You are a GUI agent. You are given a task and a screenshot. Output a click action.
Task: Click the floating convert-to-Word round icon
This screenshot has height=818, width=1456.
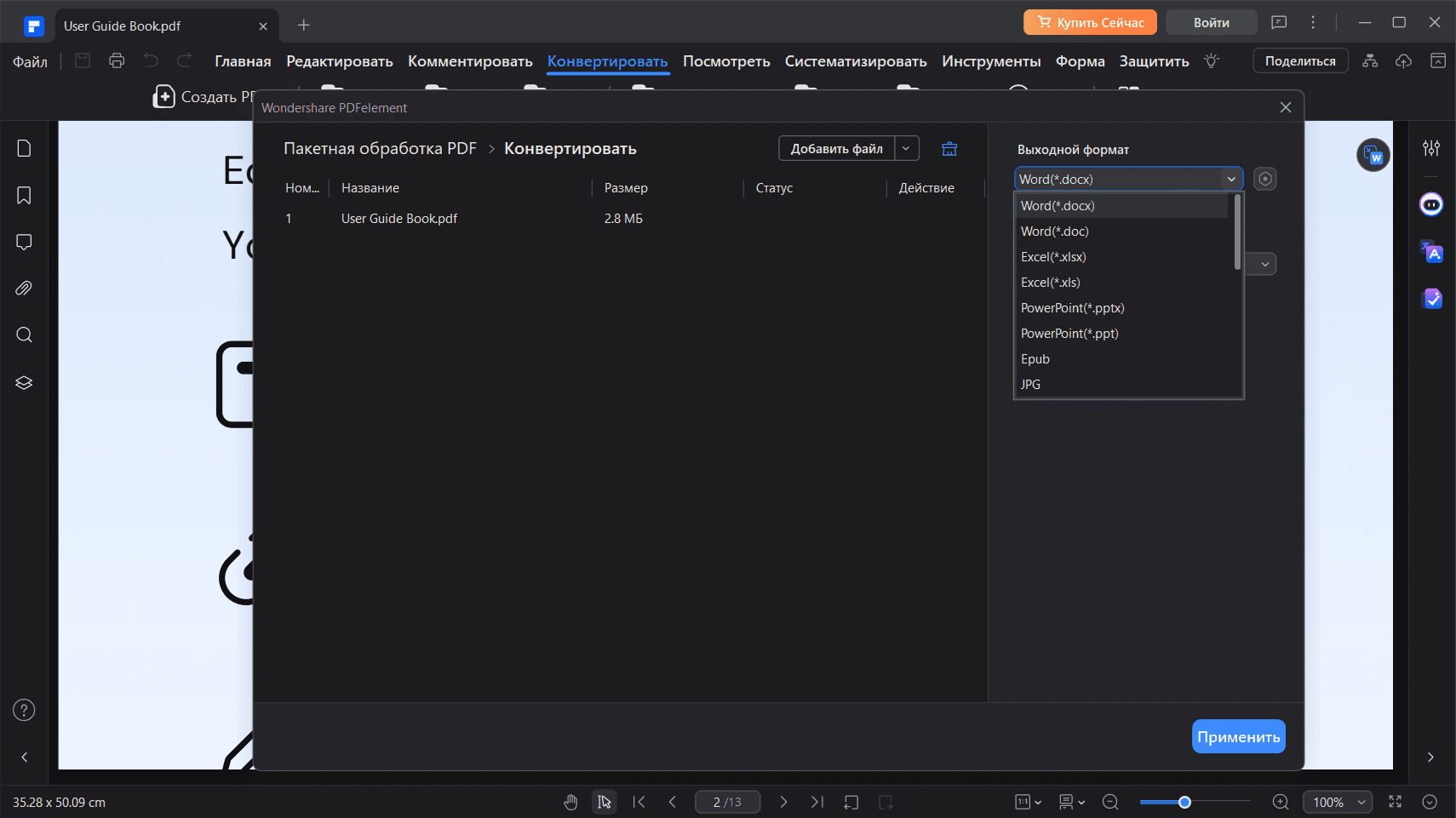(x=1373, y=155)
